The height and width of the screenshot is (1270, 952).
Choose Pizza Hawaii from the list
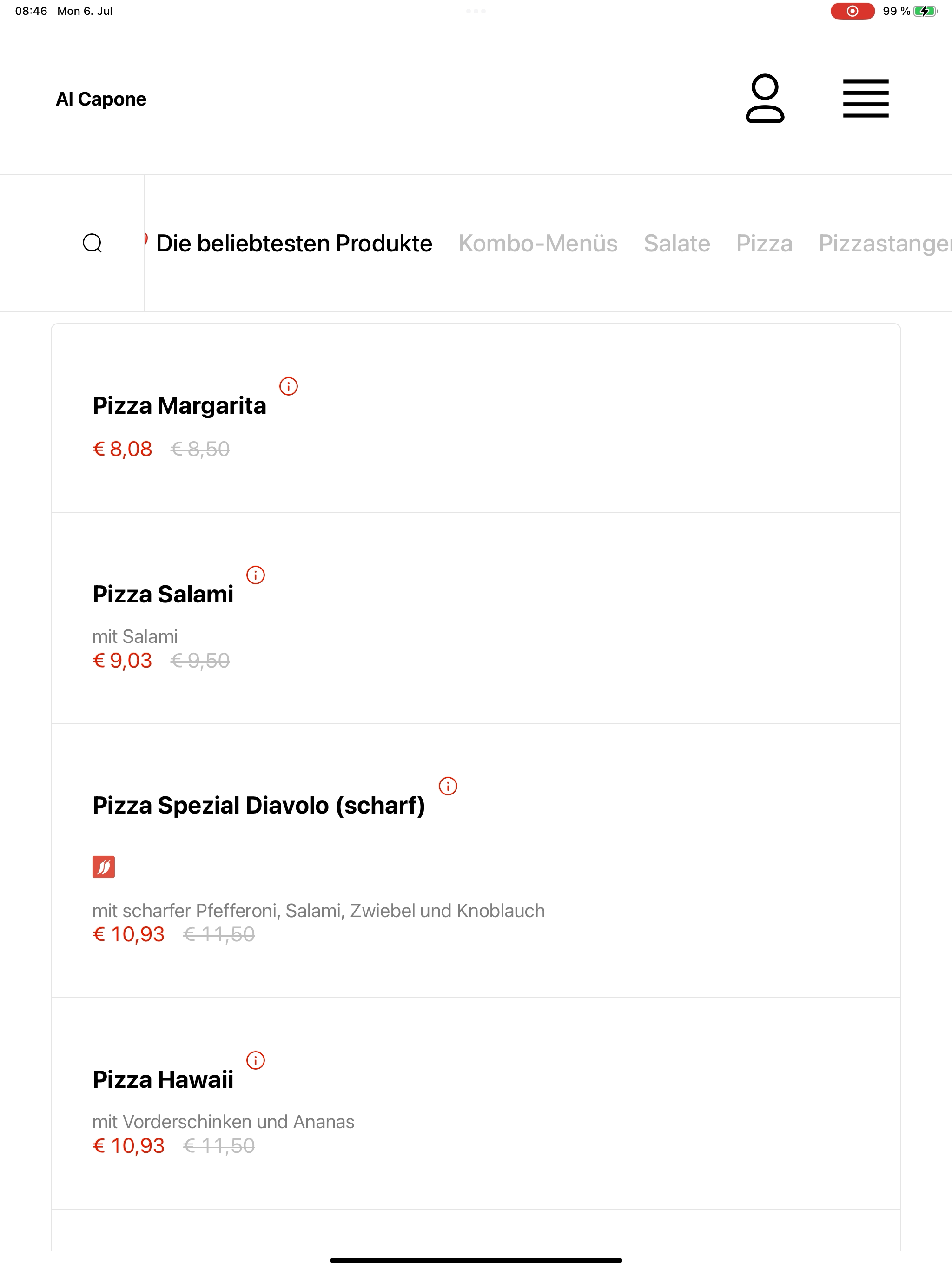(476, 1104)
